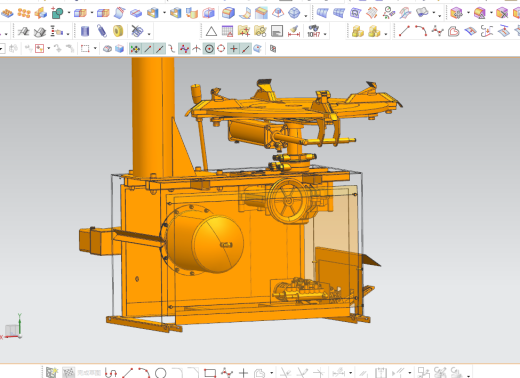Viewport: 520px width, 378px height.
Task: Toggle the Quadrant Point snap option
Action: click(x=221, y=49)
